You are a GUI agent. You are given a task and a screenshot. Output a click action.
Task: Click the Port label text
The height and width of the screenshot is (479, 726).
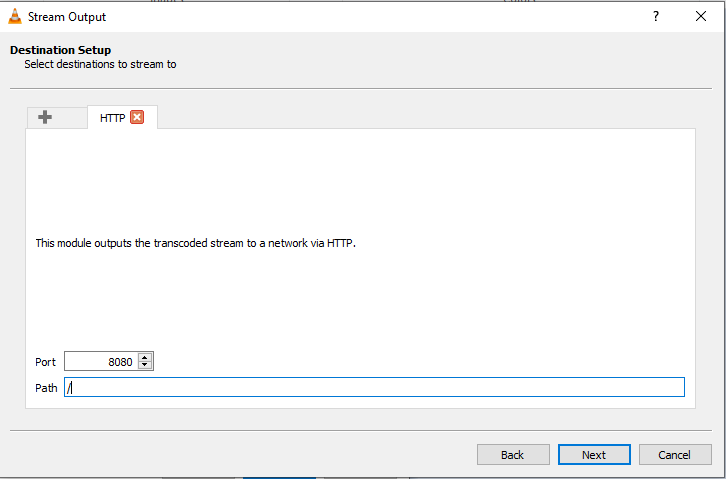(x=45, y=362)
